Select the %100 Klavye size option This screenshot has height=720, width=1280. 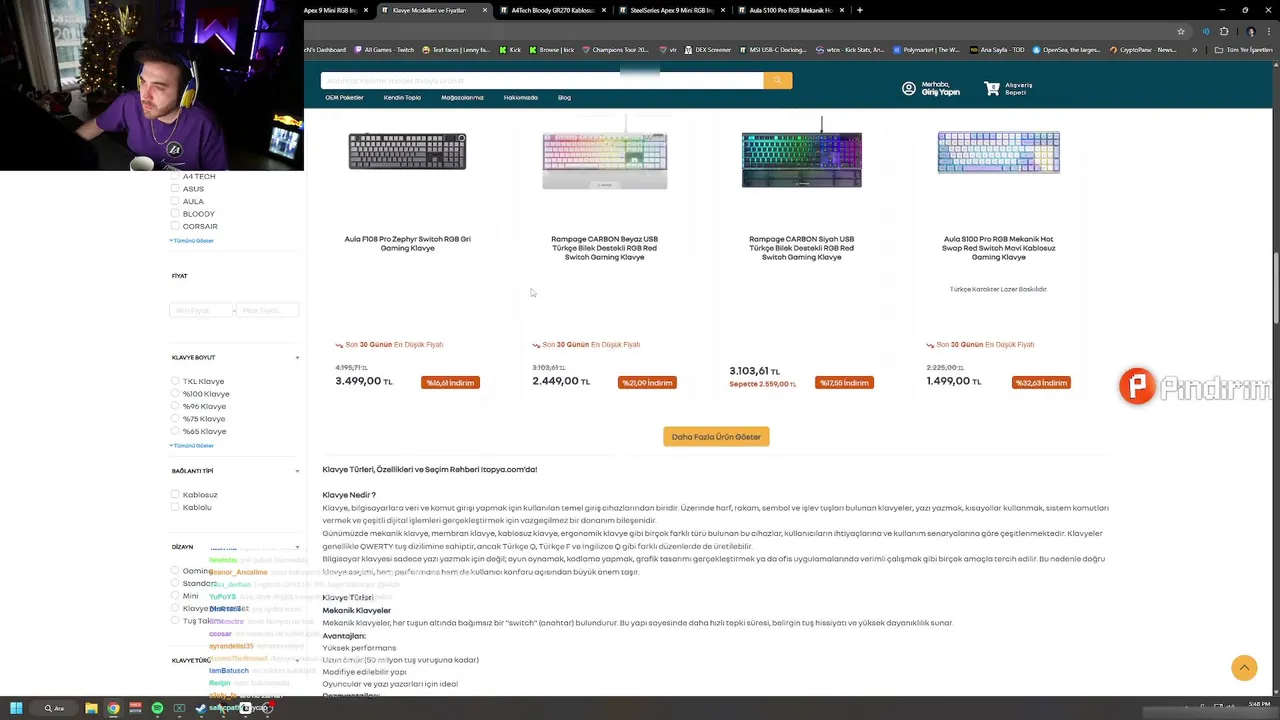175,394
